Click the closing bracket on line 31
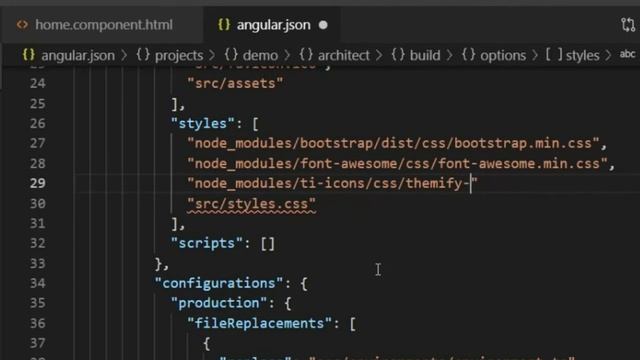This screenshot has width=640, height=360. (x=175, y=224)
